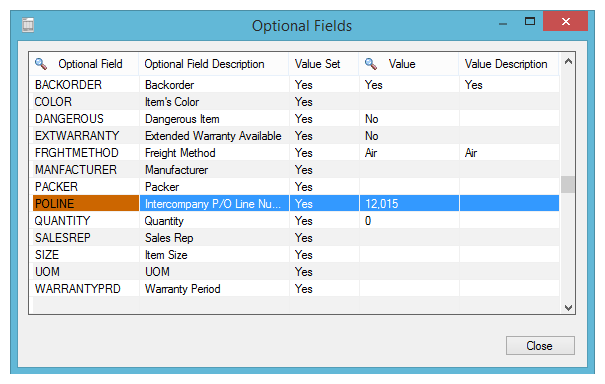Click the window icon in the title bar
Image resolution: width=605 pixels, height=384 pixels.
click(x=28, y=25)
